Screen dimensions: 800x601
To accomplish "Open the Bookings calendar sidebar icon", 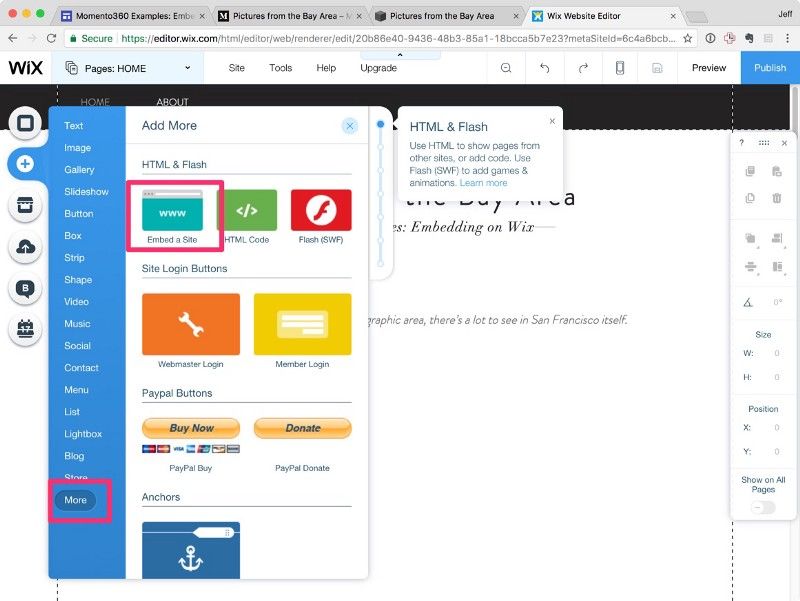I will click(x=25, y=330).
